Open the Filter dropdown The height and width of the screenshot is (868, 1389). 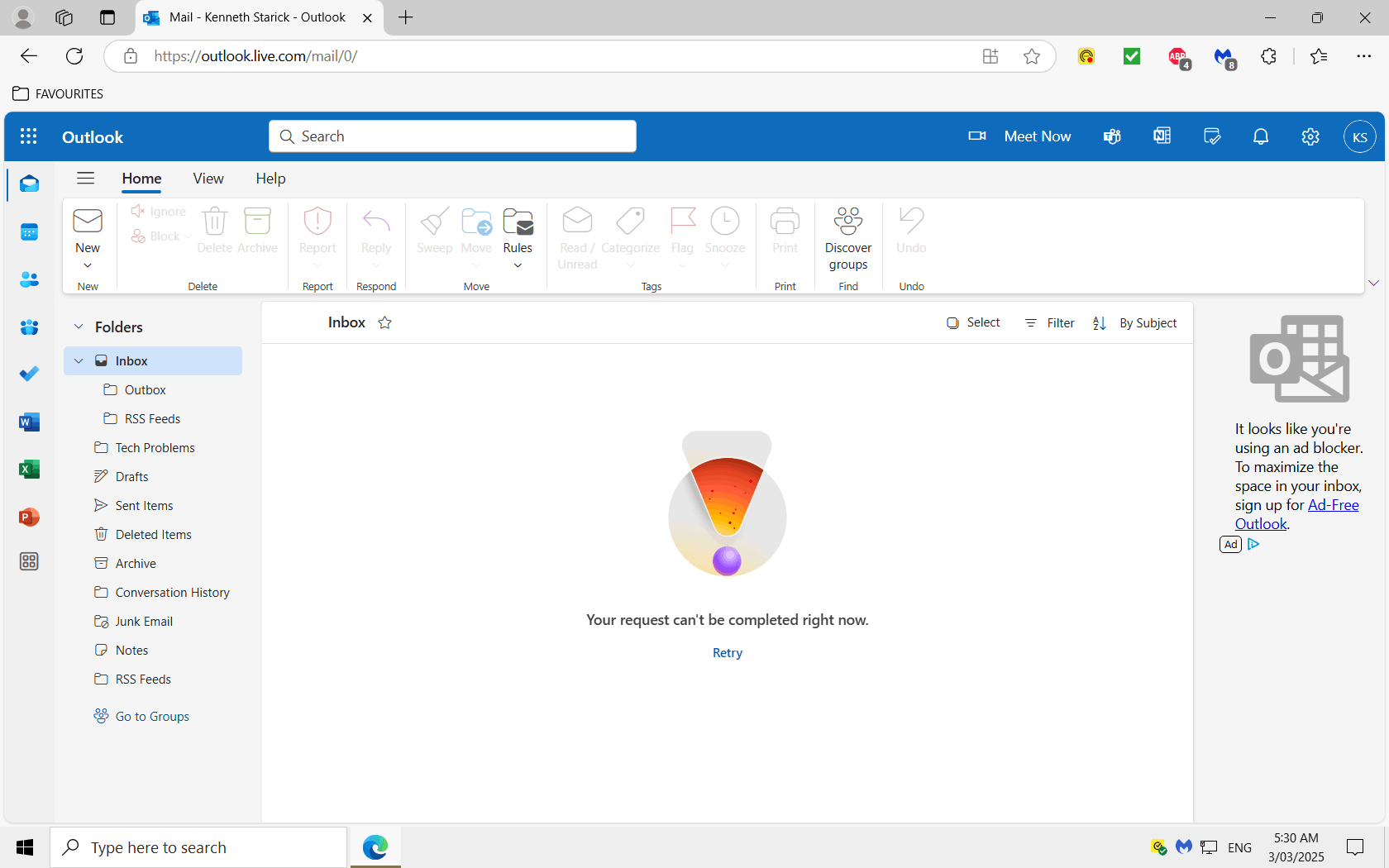coord(1049,323)
